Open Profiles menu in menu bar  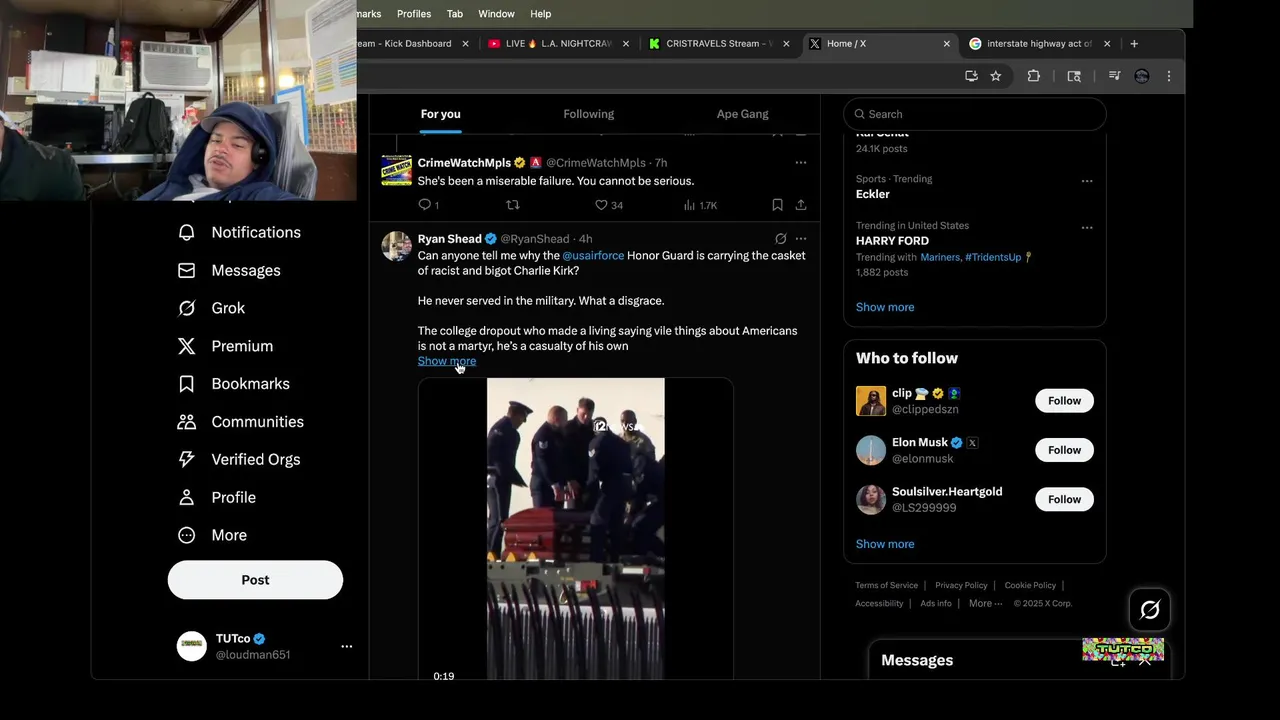[x=414, y=14]
